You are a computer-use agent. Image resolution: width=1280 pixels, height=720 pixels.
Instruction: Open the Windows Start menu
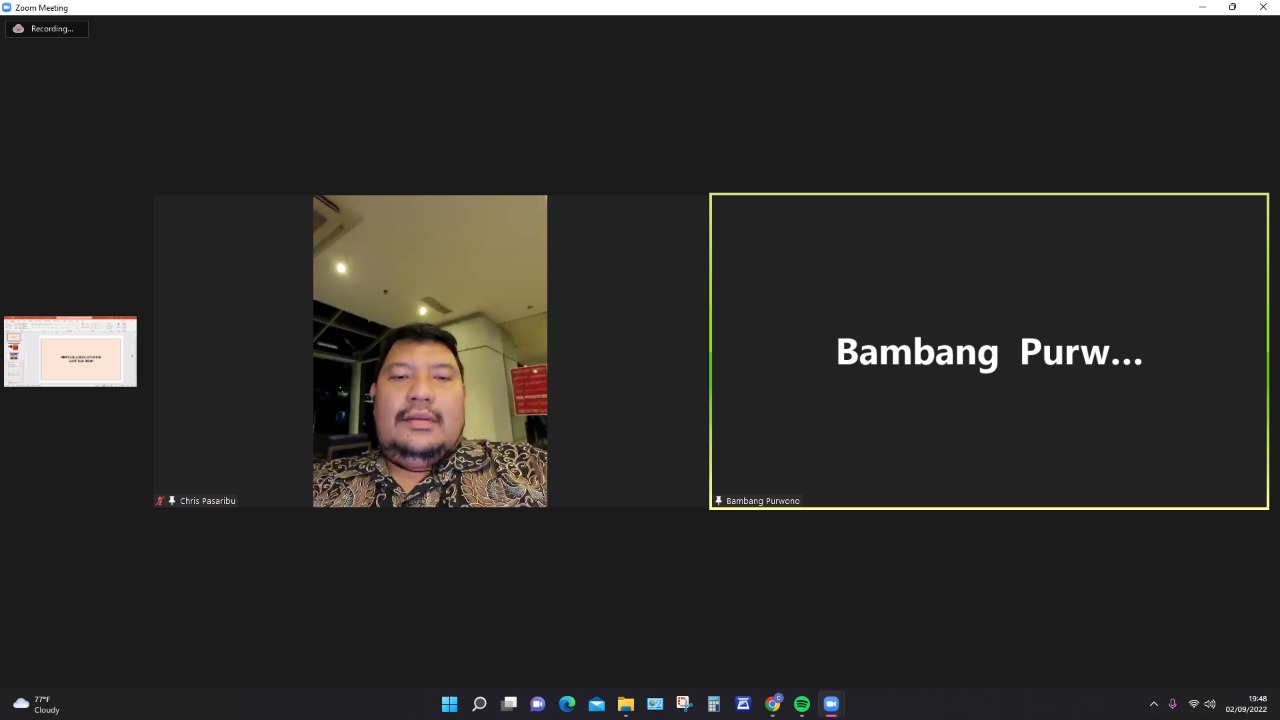(450, 704)
